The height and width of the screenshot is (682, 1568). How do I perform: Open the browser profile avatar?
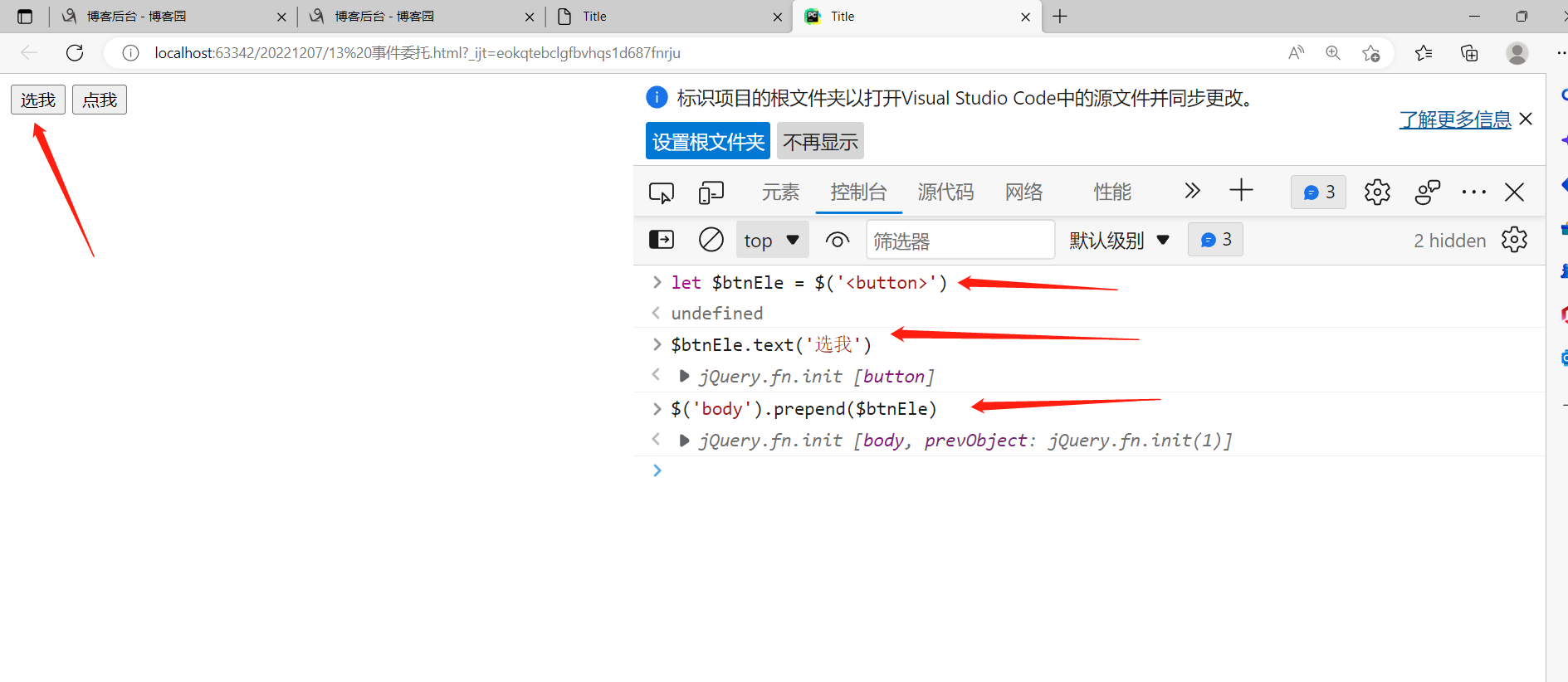[1517, 53]
